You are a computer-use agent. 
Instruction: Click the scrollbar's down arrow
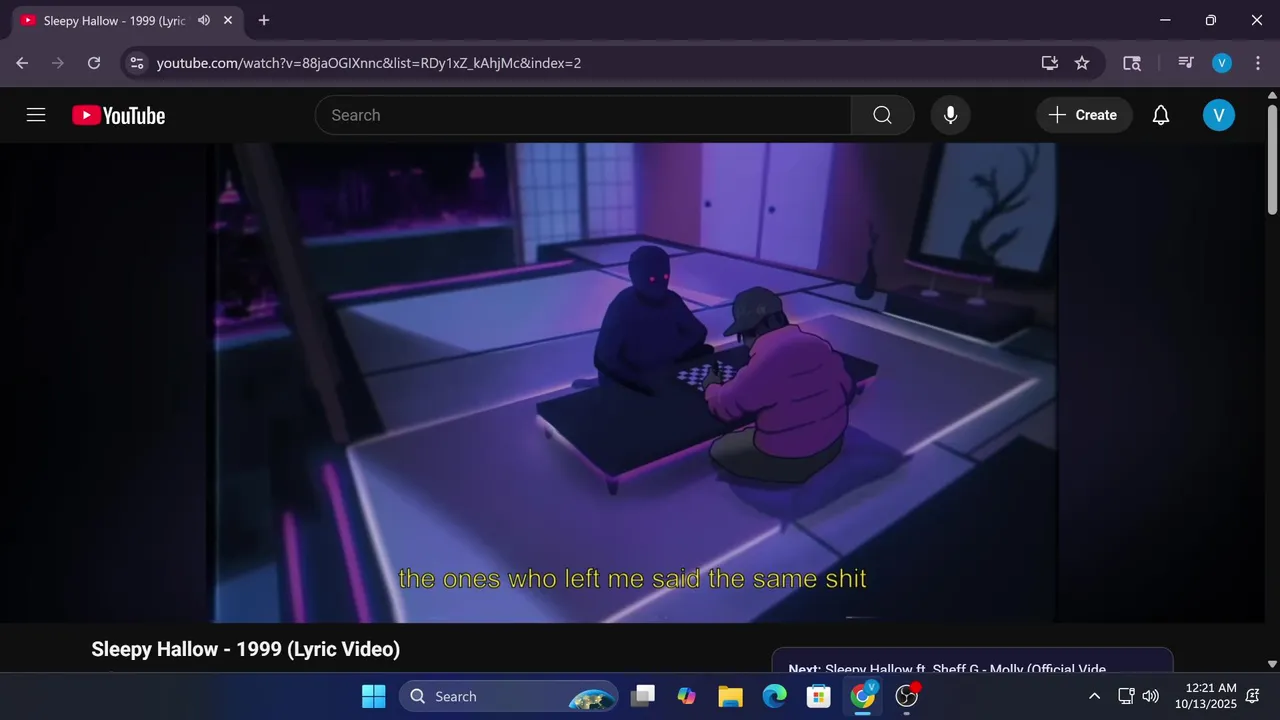click(1272, 664)
